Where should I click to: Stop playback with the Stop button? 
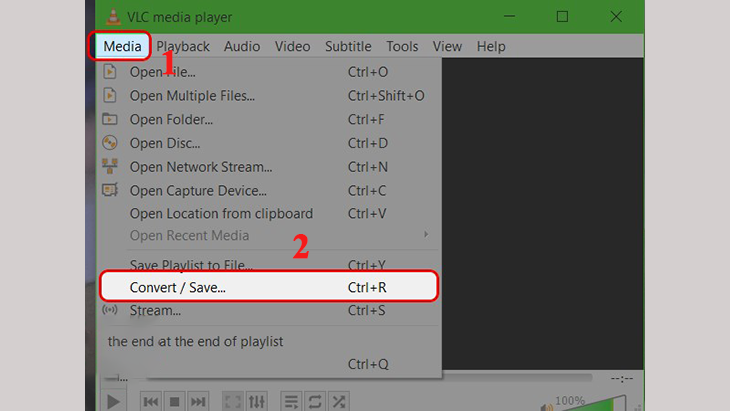[175, 401]
